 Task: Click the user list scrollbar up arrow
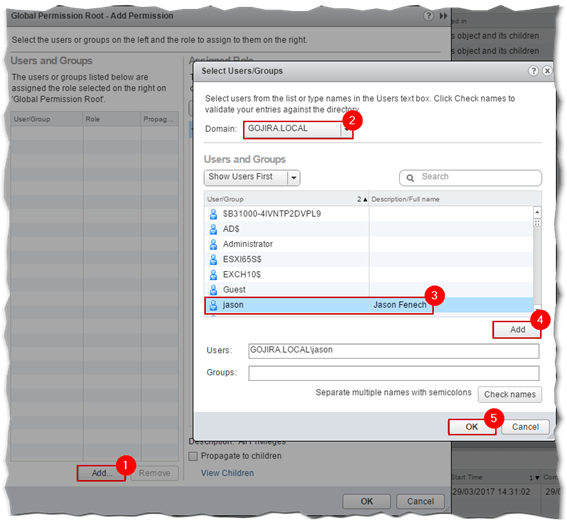pos(537,212)
